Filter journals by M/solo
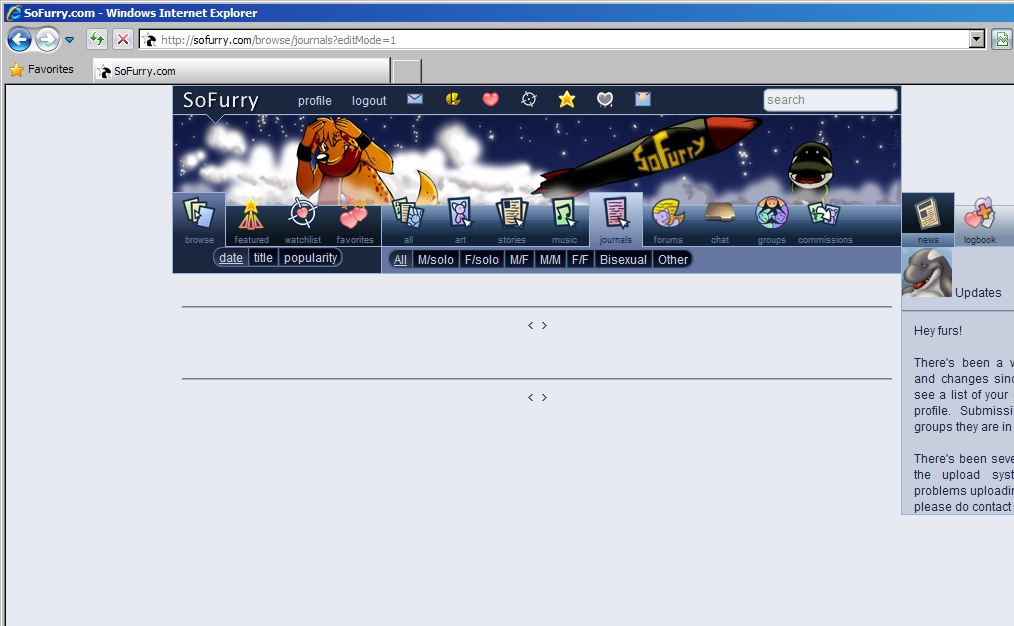This screenshot has height=626, width=1014. pyautogui.click(x=436, y=259)
